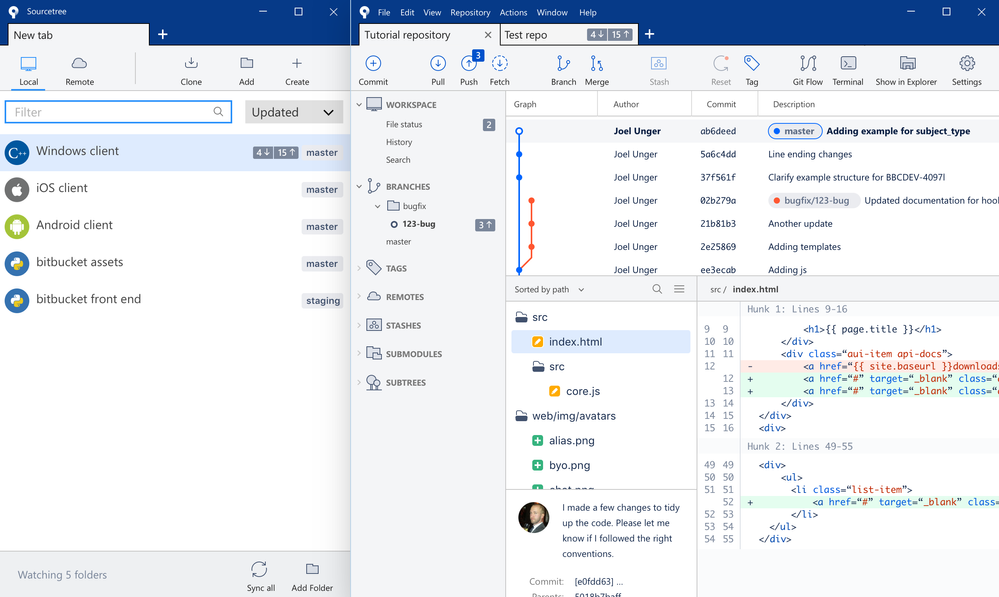
Task: Switch to Remote repositories
Action: click(80, 70)
